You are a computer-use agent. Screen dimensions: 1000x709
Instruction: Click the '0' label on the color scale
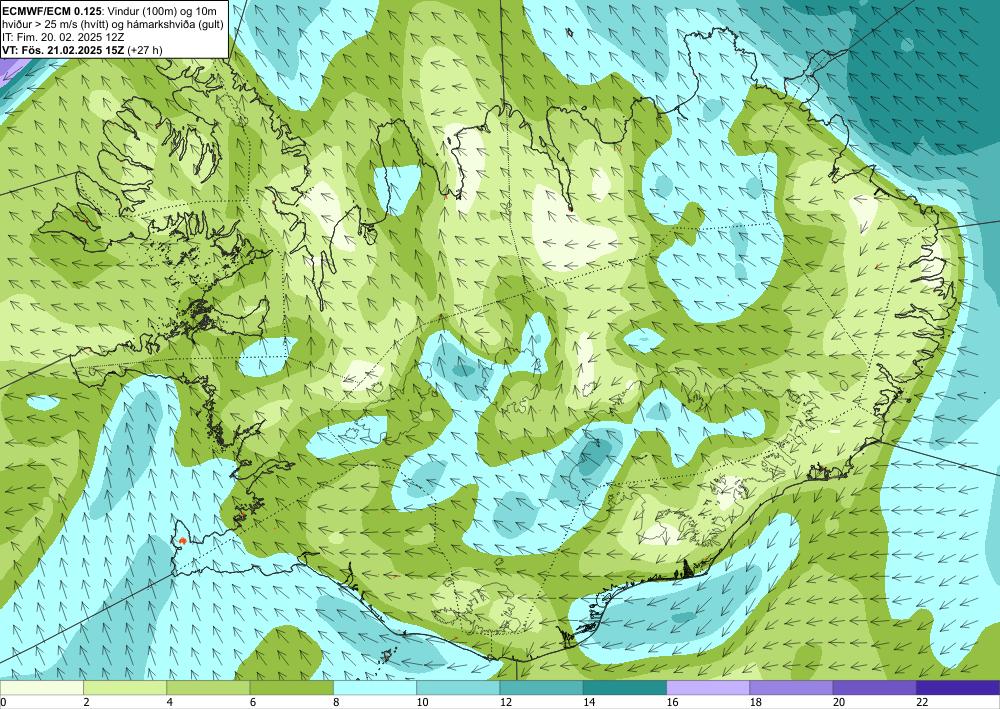pyautogui.click(x=3, y=702)
